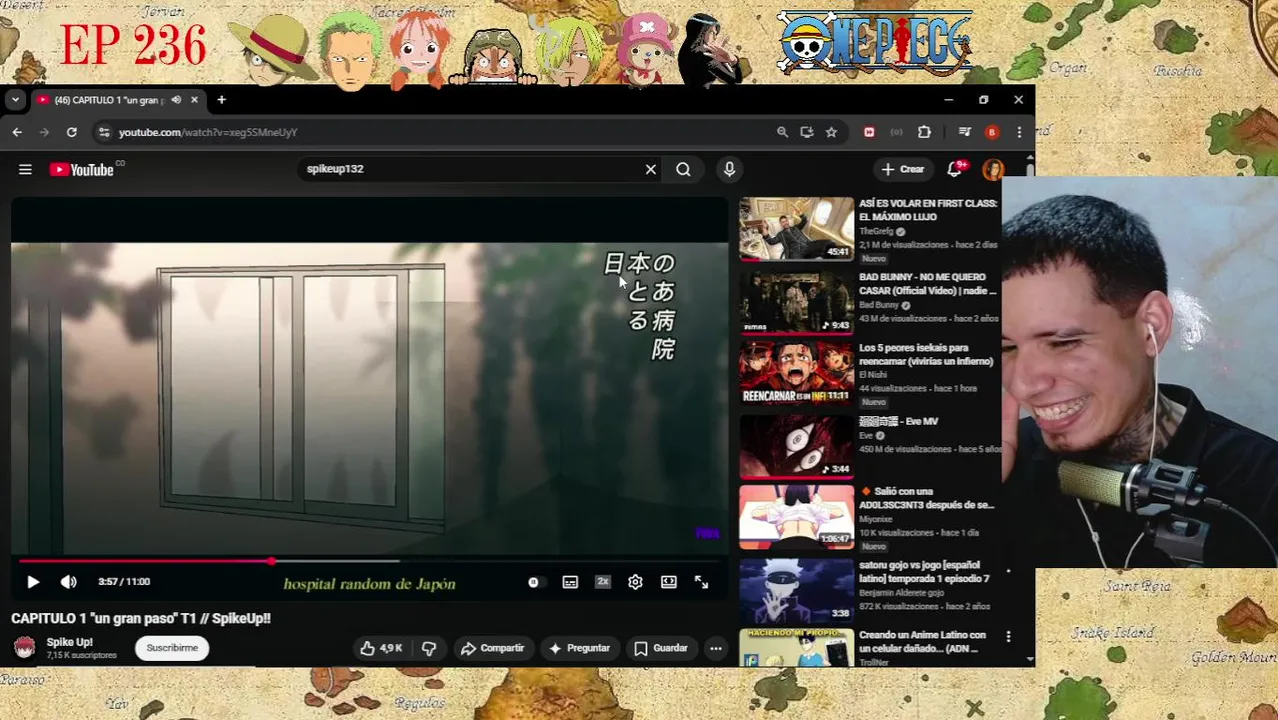Open a new tab with plus button
The width and height of the screenshot is (1278, 720).
pos(222,100)
